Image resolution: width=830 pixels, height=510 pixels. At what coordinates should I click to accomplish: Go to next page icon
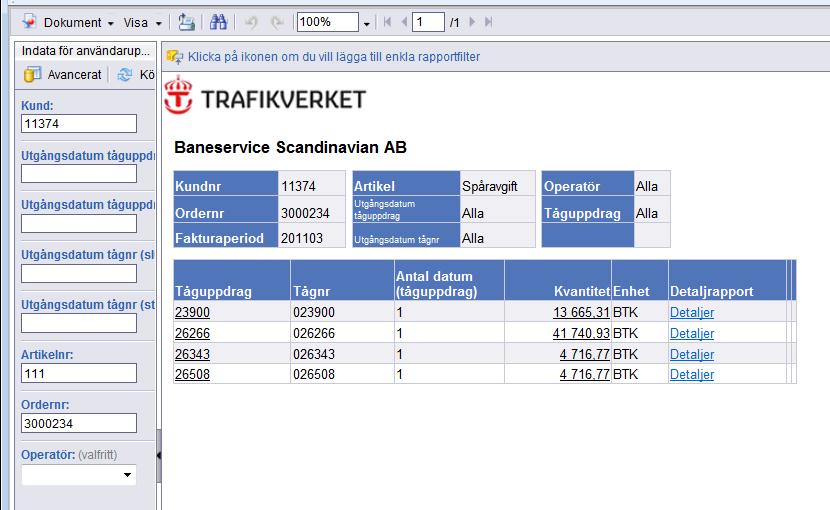click(472, 22)
